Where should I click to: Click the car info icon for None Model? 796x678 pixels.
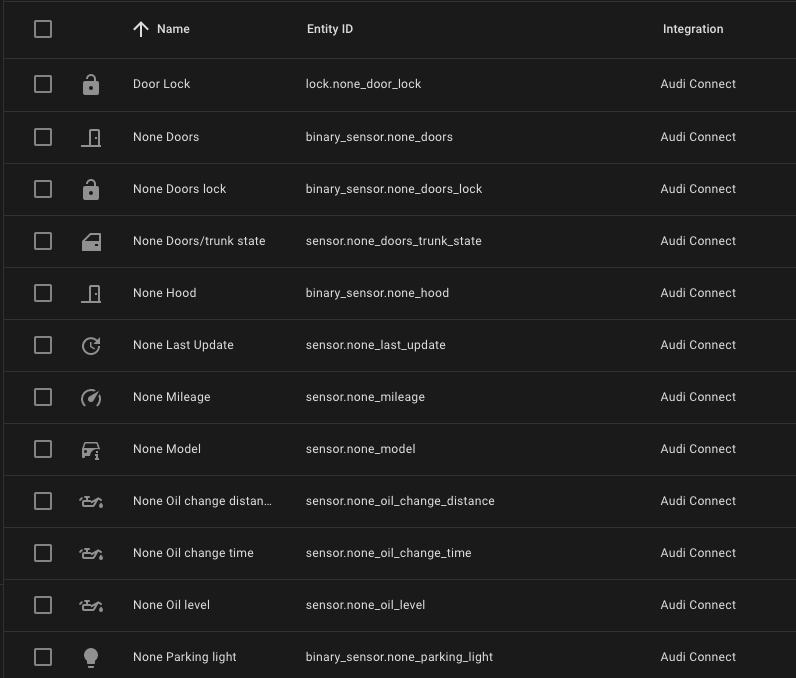(x=91, y=450)
